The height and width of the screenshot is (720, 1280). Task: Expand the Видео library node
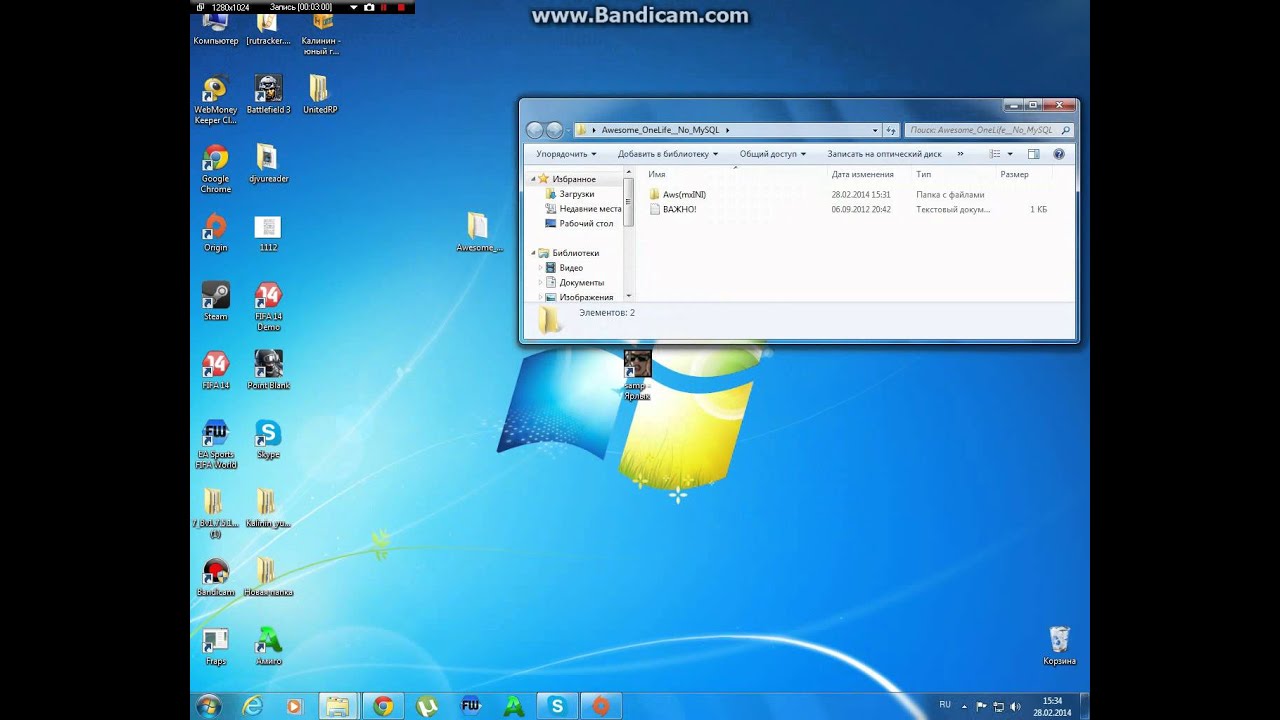click(541, 268)
